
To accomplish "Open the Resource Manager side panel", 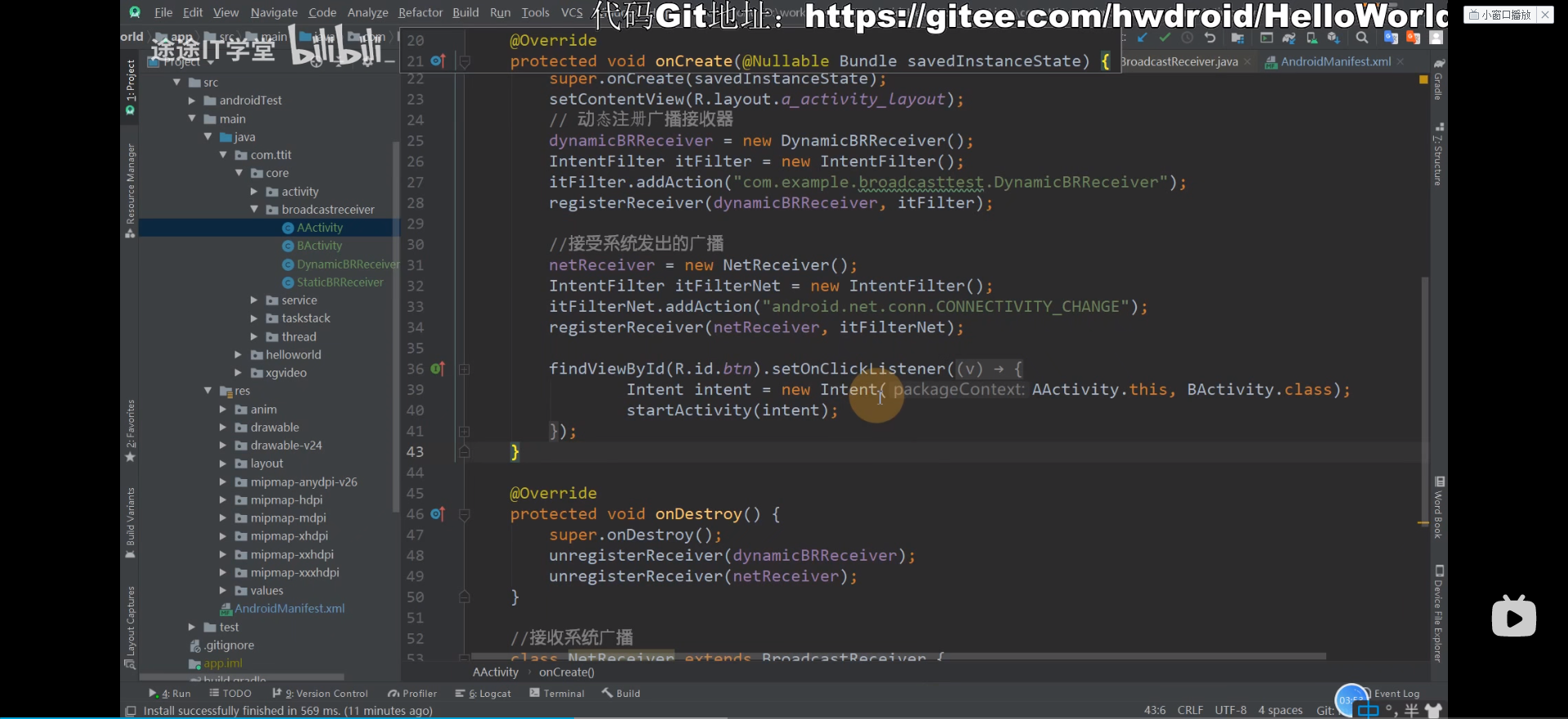I will click(x=130, y=190).
